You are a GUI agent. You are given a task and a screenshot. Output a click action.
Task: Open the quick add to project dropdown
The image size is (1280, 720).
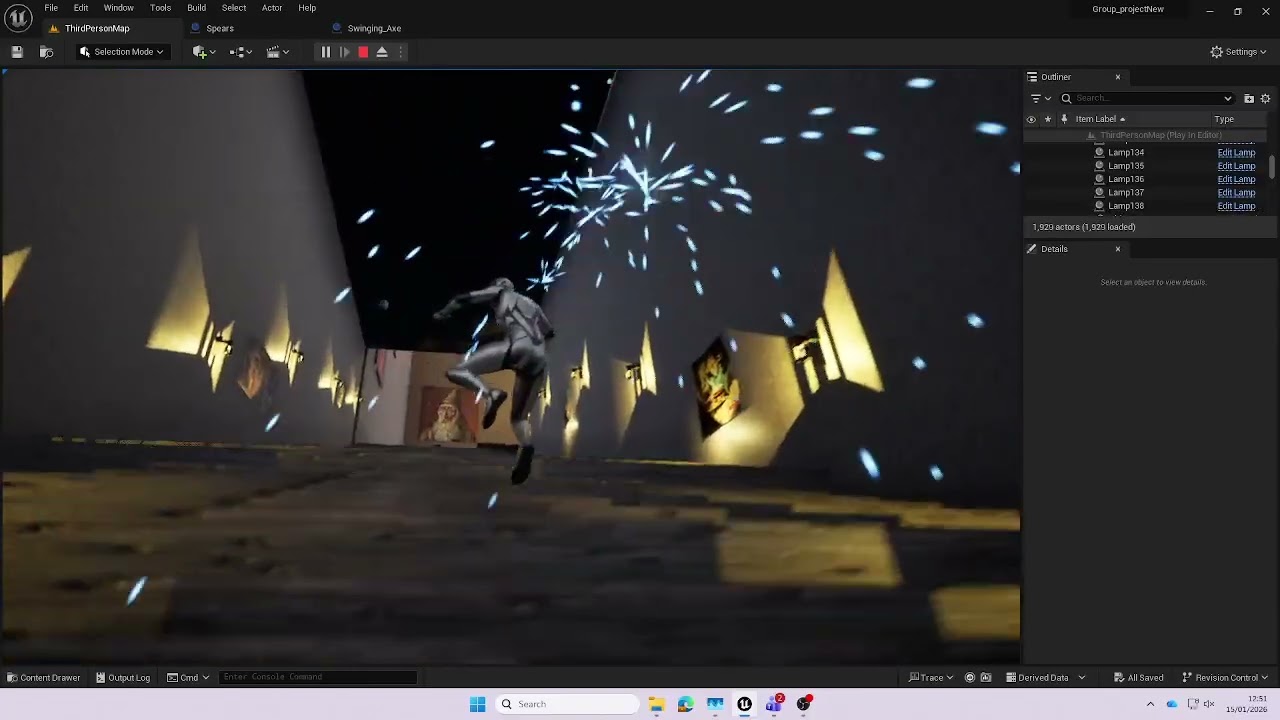(x=204, y=52)
